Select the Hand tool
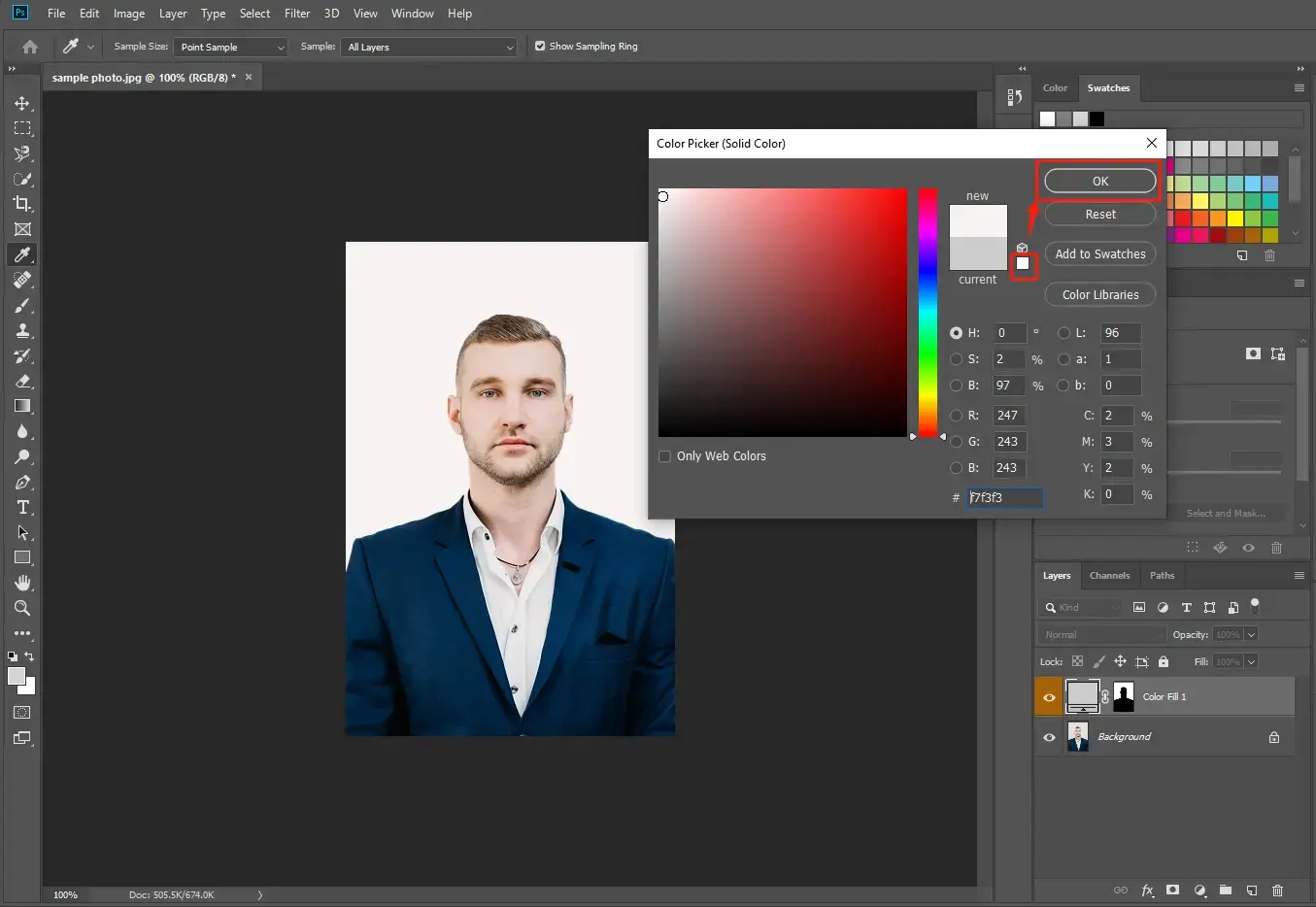Screen dimensions: 1316x907 pyautogui.click(x=22, y=583)
